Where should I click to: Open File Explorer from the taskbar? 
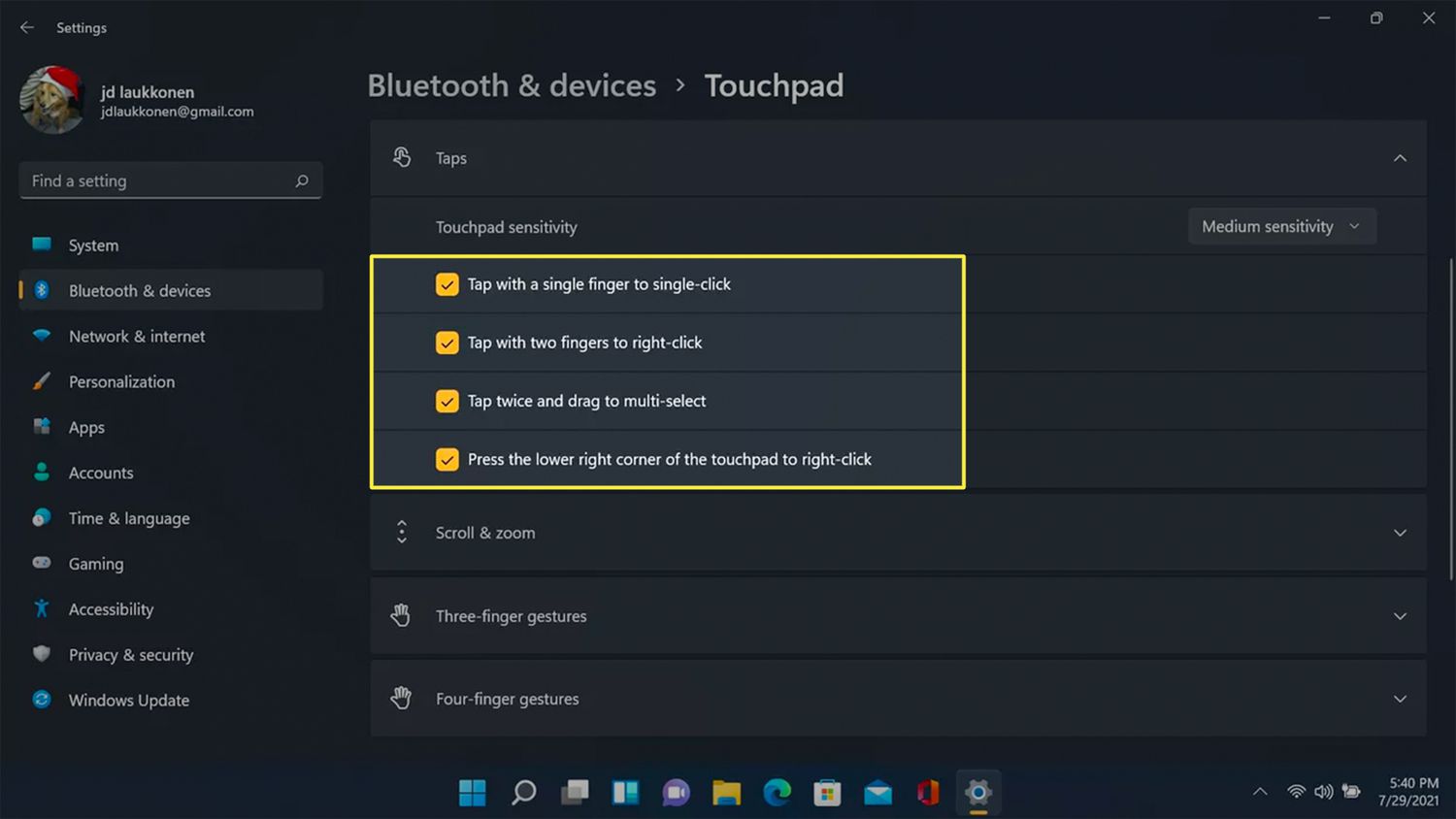[x=726, y=793]
